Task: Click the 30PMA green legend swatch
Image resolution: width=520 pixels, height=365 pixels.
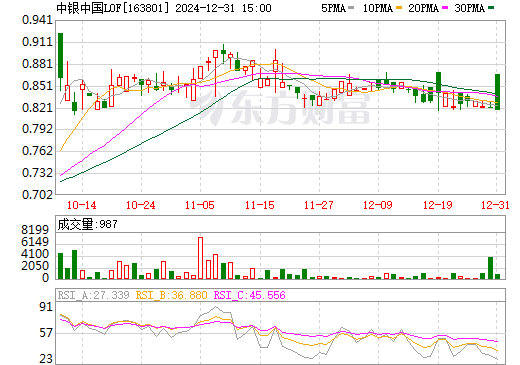Action: (491, 8)
